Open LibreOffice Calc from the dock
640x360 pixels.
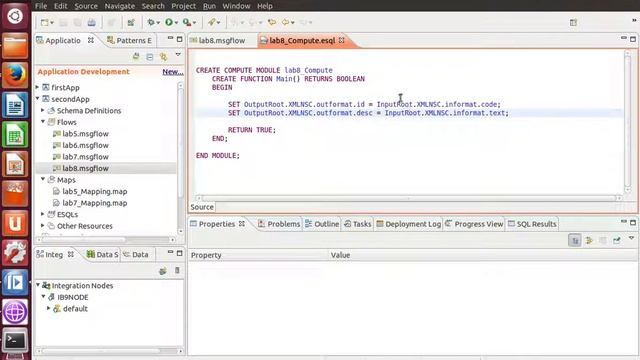pos(15,134)
